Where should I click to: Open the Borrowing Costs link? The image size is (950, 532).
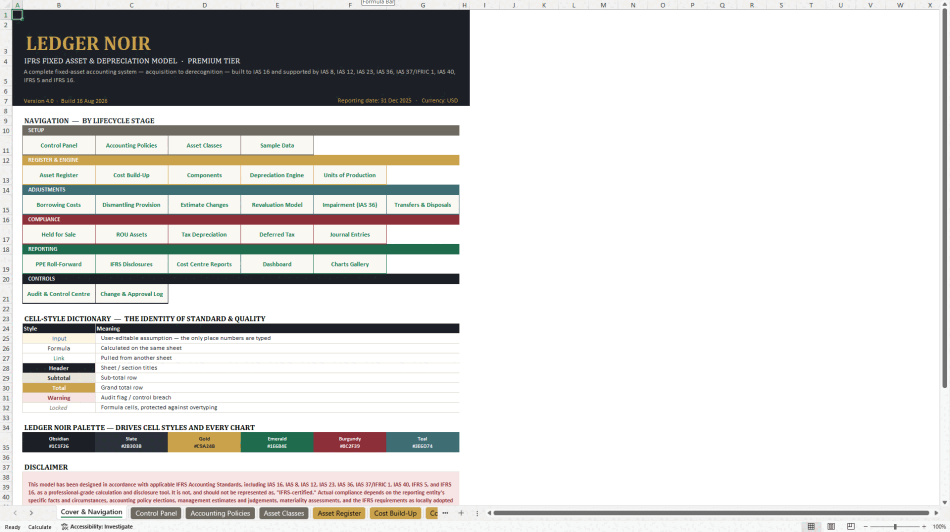click(x=59, y=205)
